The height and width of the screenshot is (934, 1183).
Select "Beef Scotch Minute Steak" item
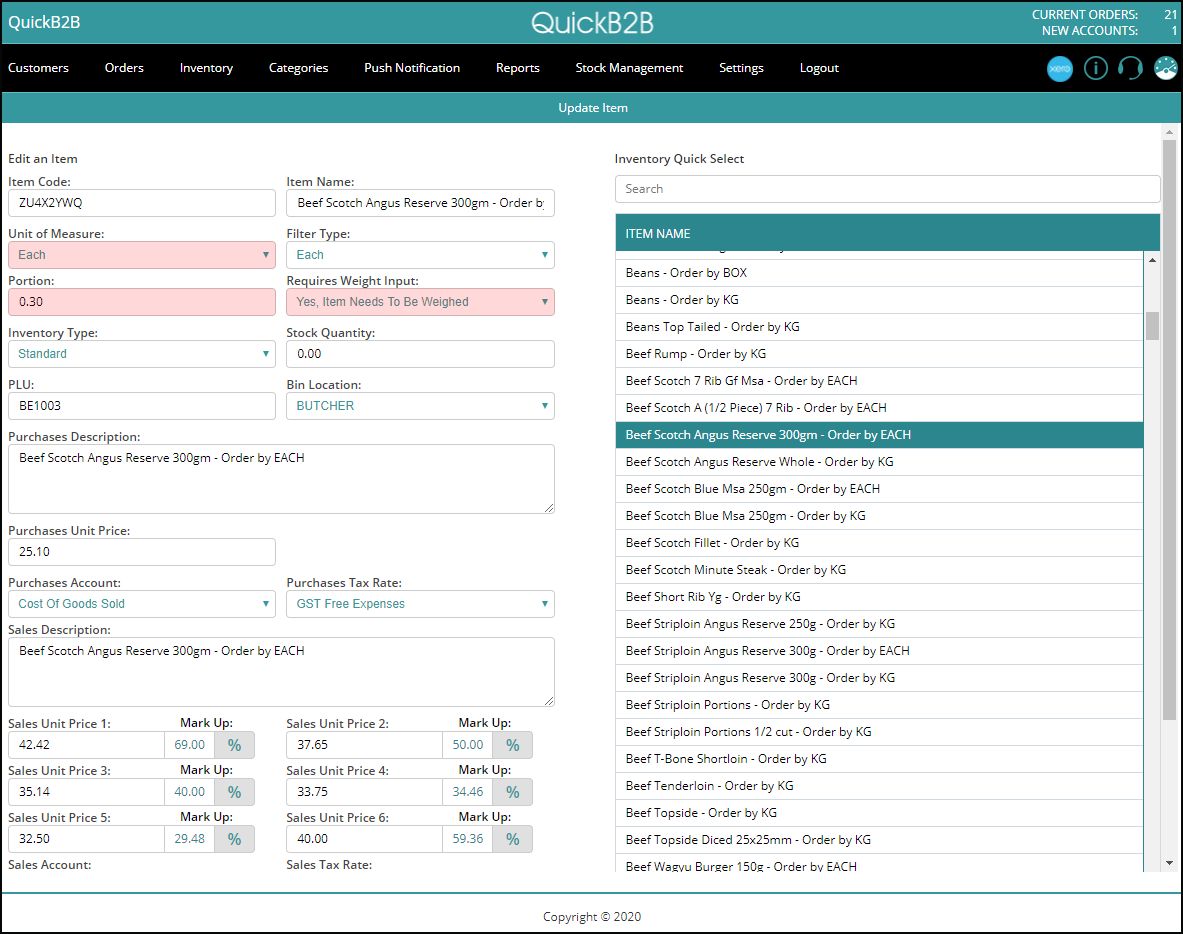click(x=879, y=570)
